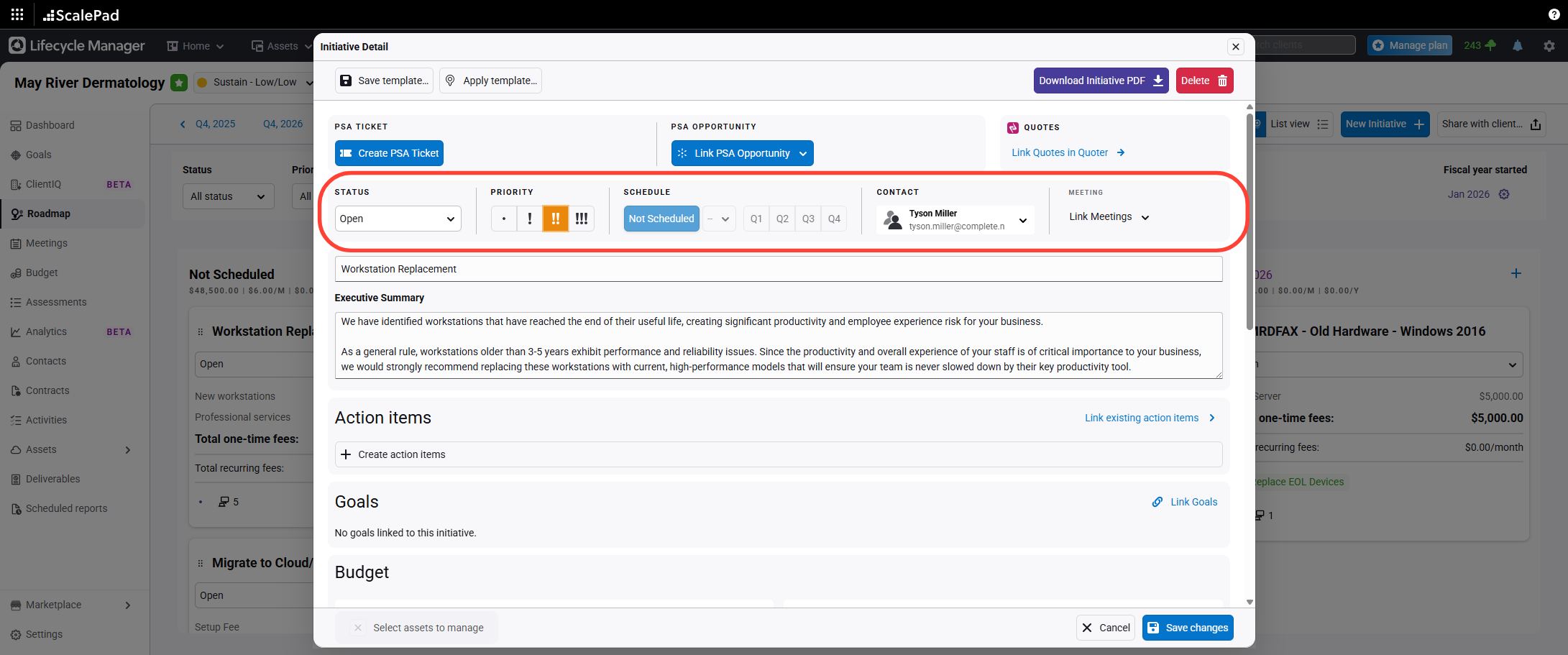Expand the Tyson Miller contact dropdown
This screenshot has height=655, width=1568.
point(1022,220)
